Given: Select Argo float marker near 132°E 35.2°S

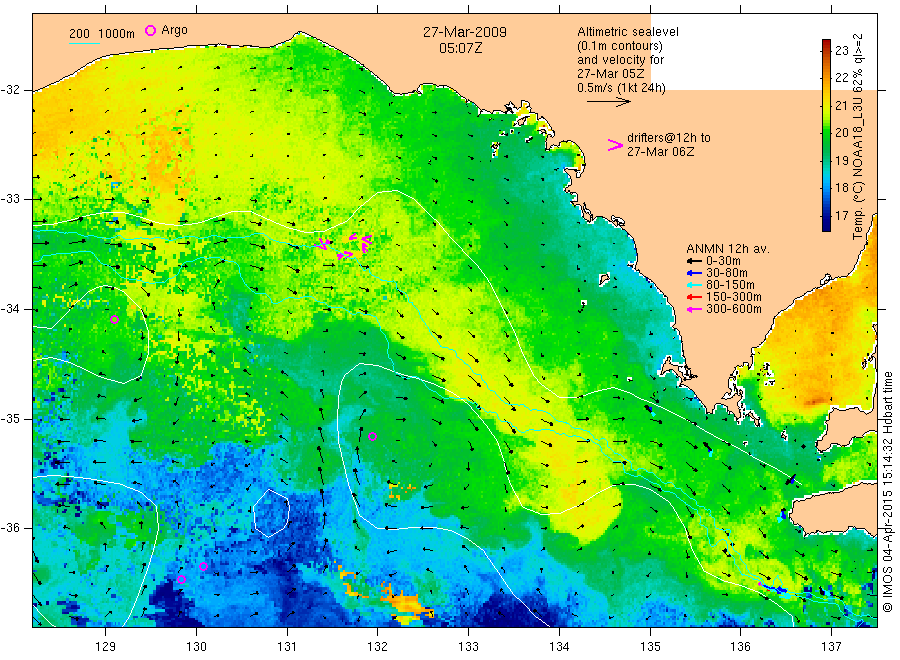Looking at the screenshot, I should (x=372, y=437).
